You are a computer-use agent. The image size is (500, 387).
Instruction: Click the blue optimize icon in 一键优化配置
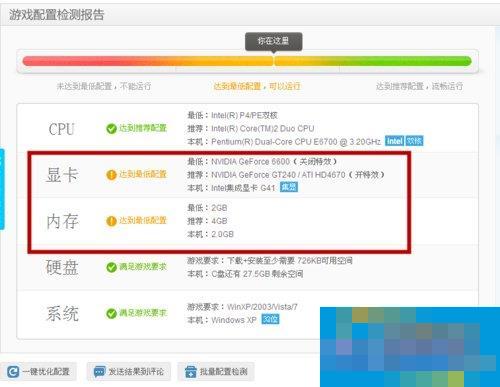click(x=13, y=371)
